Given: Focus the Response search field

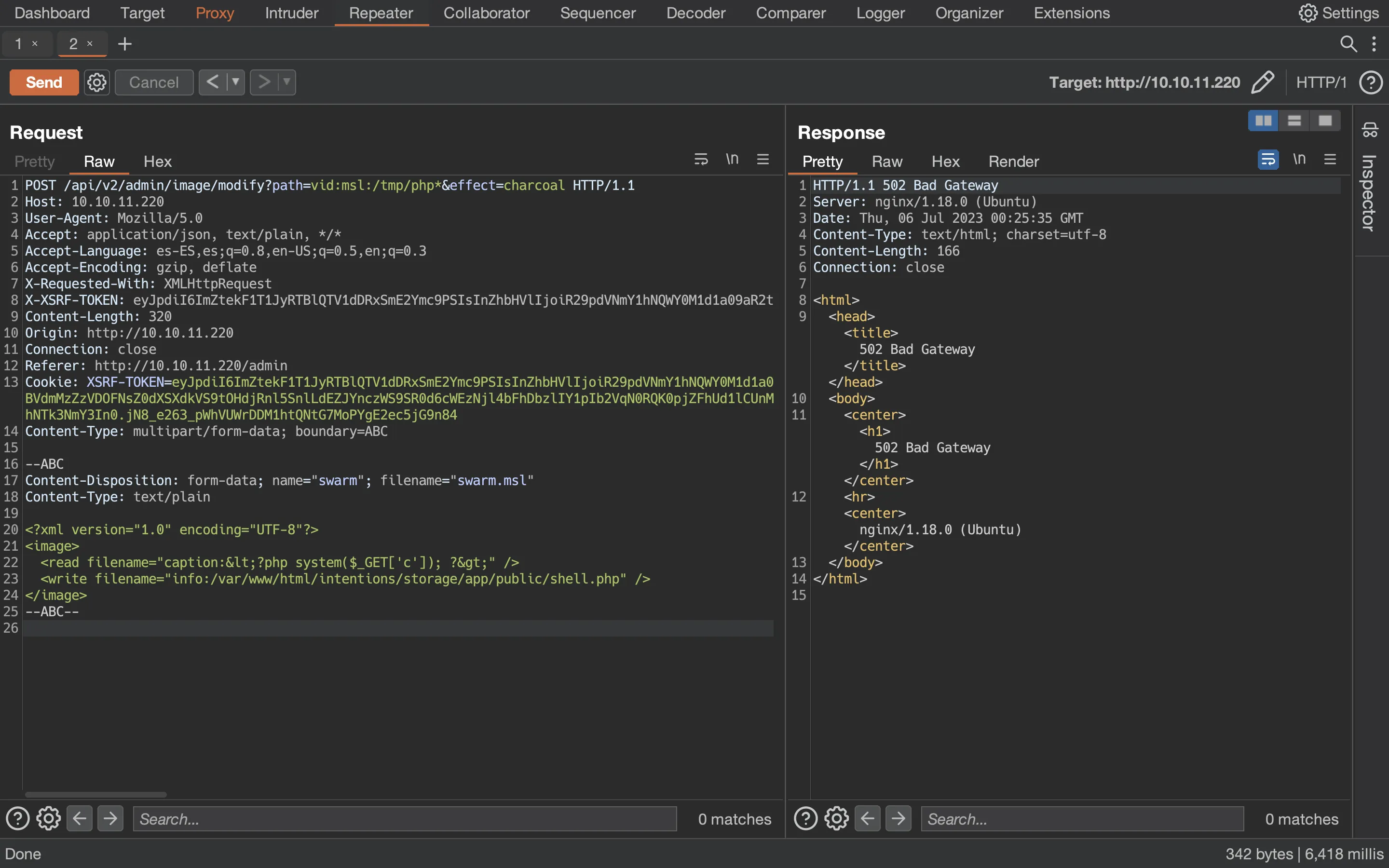Looking at the screenshot, I should (1082, 819).
